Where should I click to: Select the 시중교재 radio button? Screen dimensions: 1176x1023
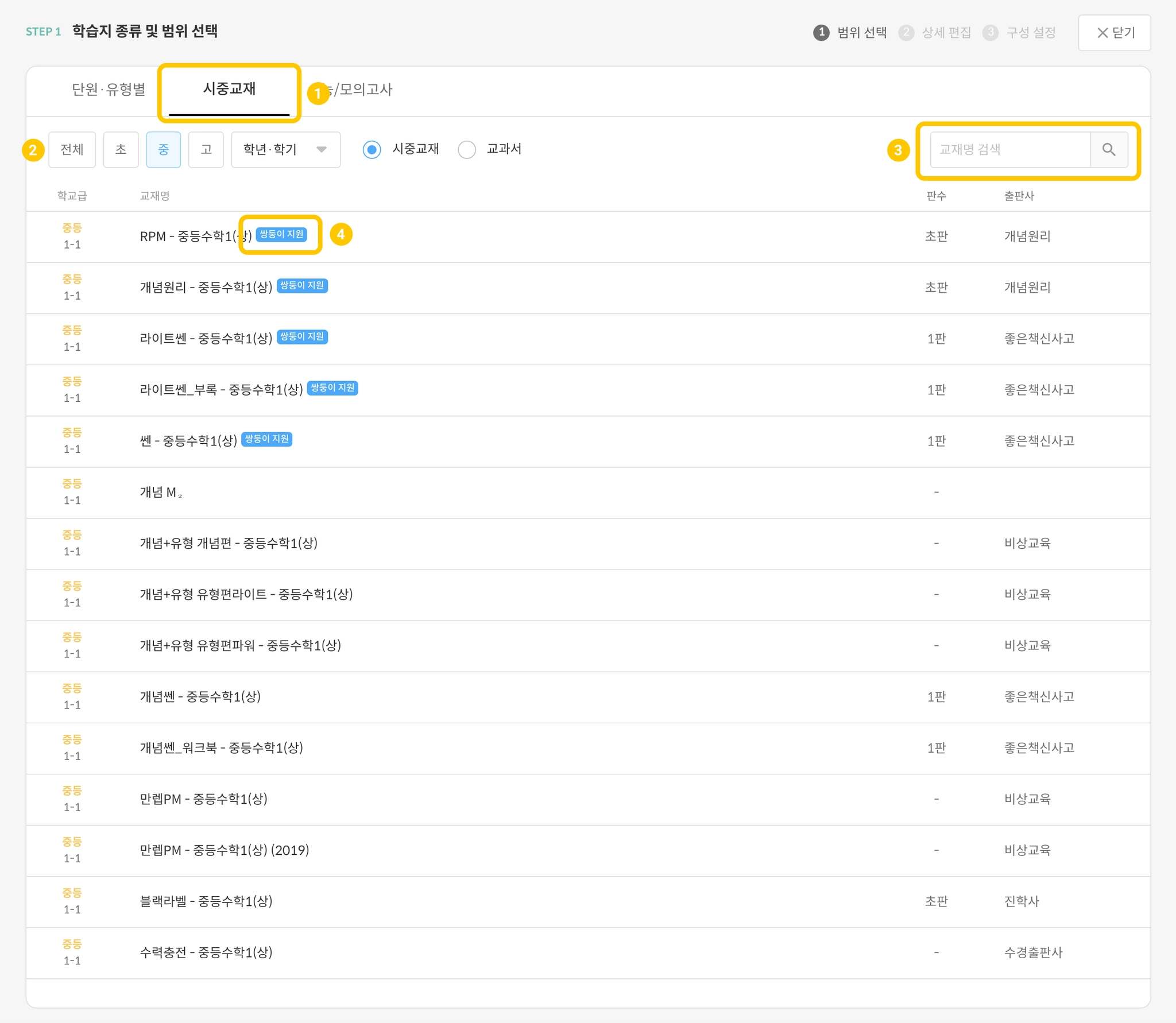point(372,150)
